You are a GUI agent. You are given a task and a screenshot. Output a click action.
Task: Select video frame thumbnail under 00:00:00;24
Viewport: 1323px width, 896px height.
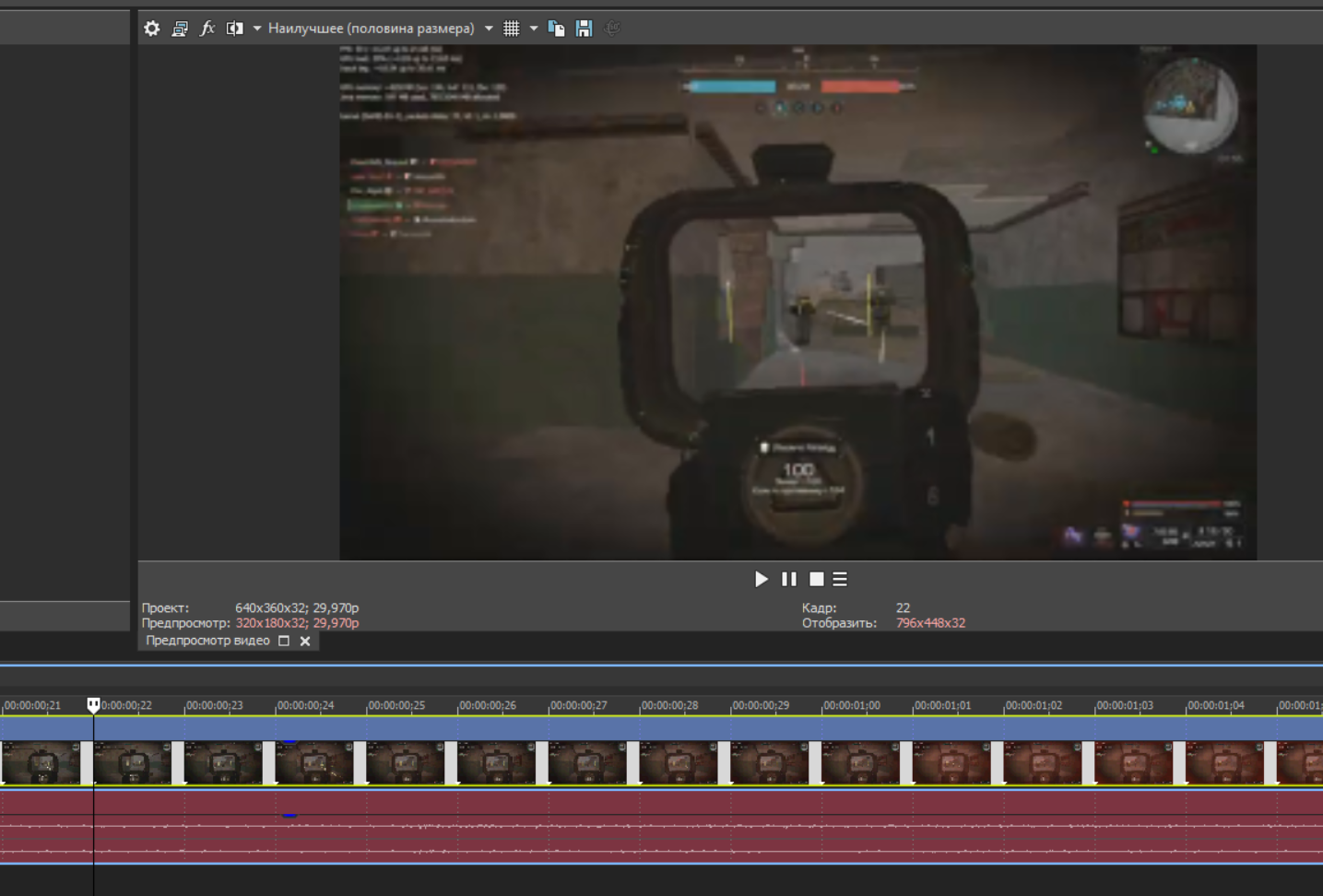point(314,763)
